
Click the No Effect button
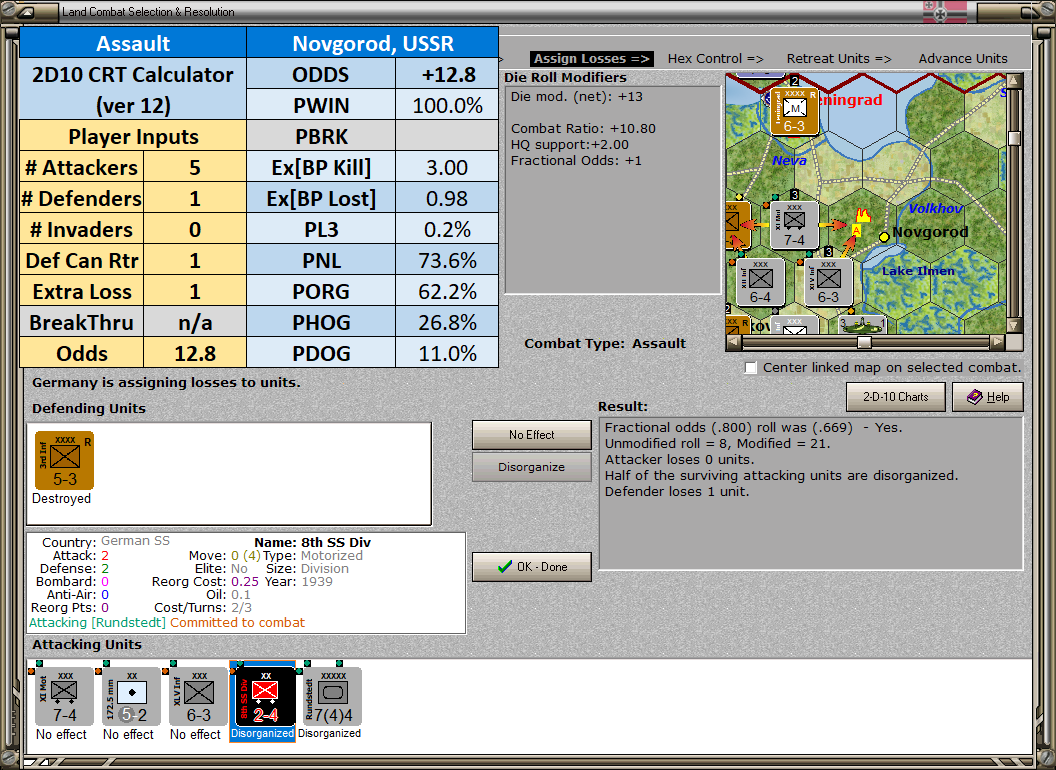click(531, 435)
